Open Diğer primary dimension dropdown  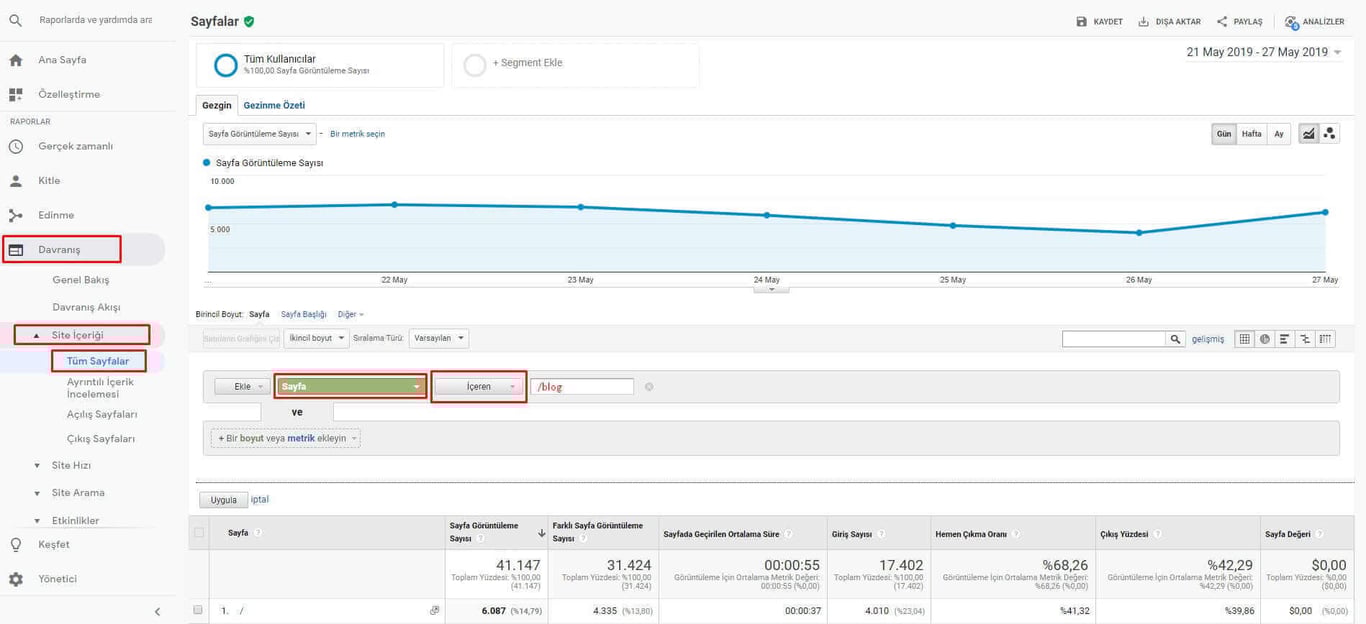(x=350, y=314)
